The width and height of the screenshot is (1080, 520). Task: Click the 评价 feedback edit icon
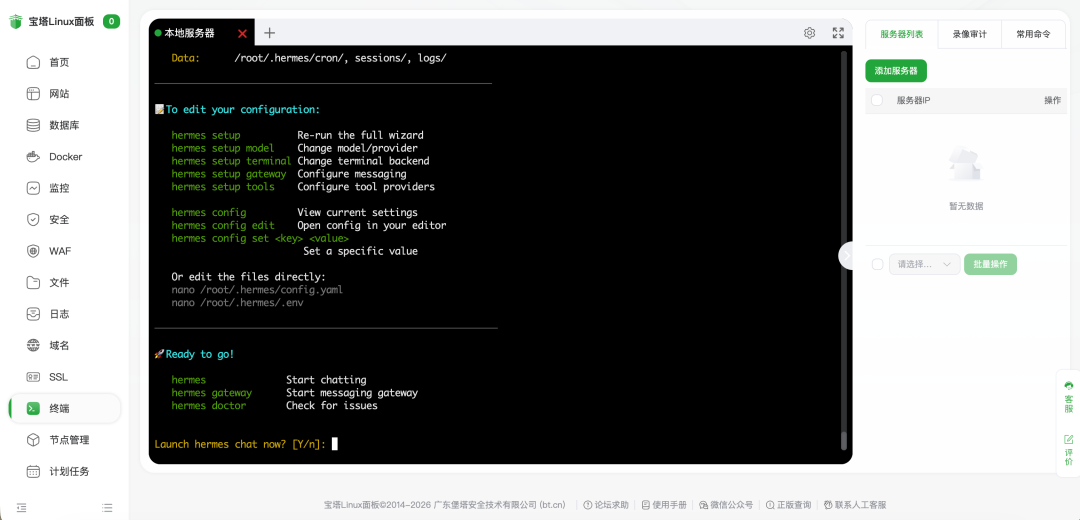[1069, 439]
